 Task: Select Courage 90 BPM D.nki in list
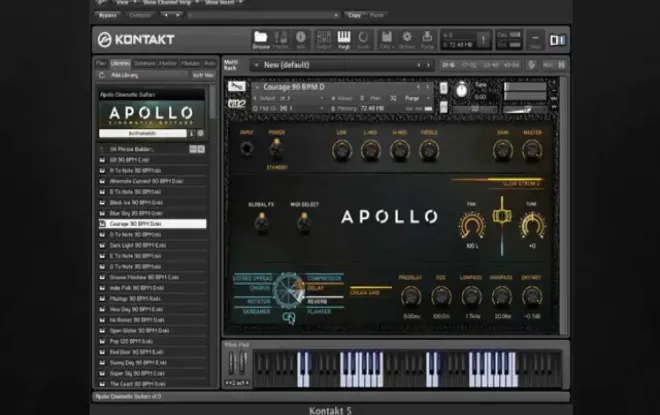coord(152,224)
